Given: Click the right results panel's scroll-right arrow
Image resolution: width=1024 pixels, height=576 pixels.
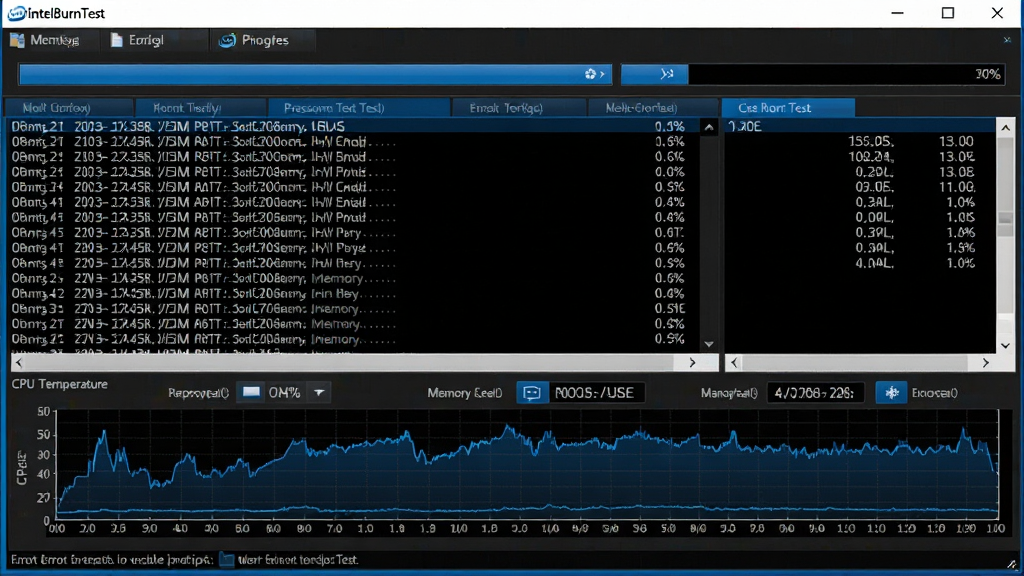Looking at the screenshot, I should click(985, 362).
